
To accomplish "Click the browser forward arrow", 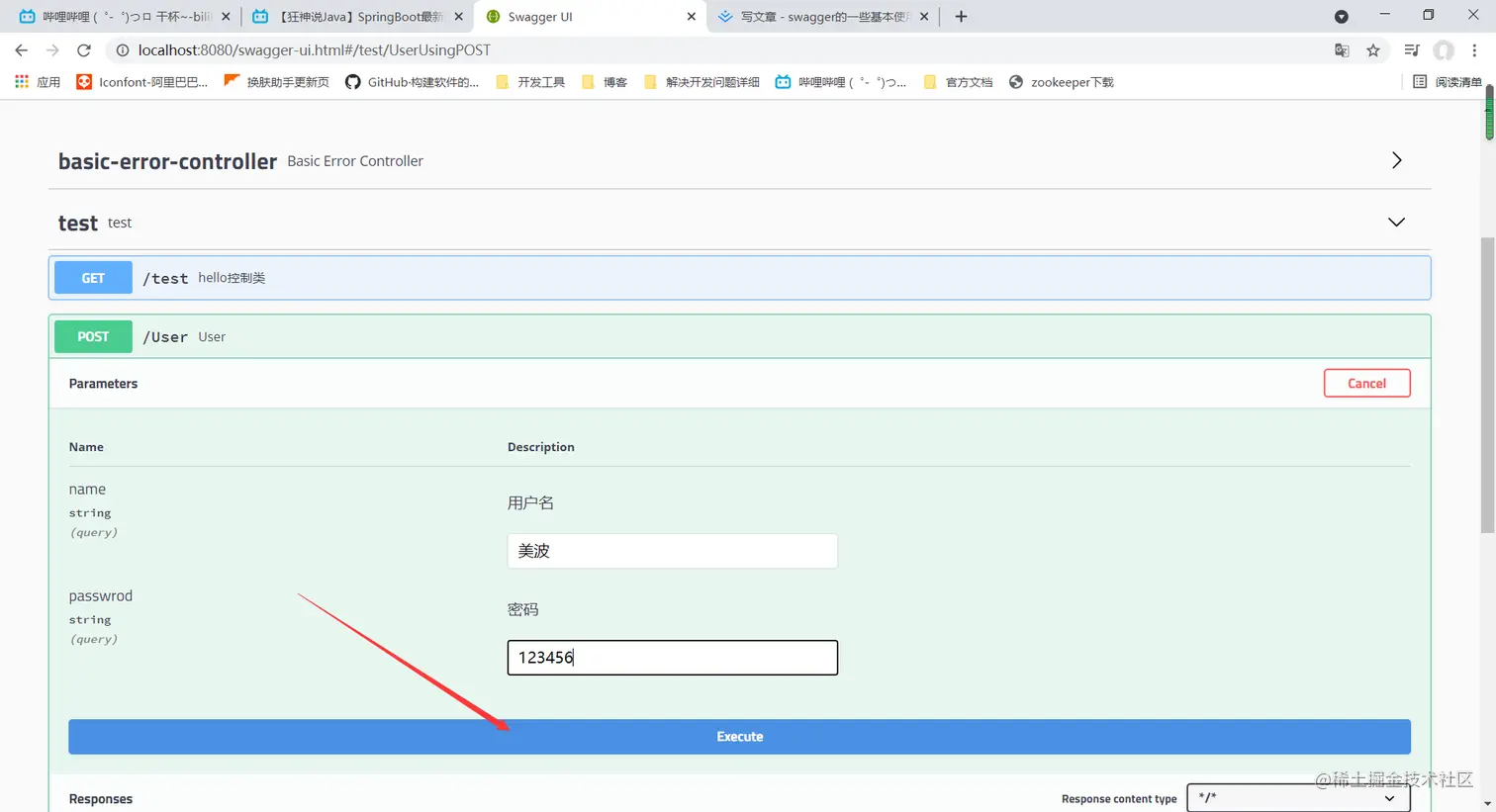I will tap(52, 50).
